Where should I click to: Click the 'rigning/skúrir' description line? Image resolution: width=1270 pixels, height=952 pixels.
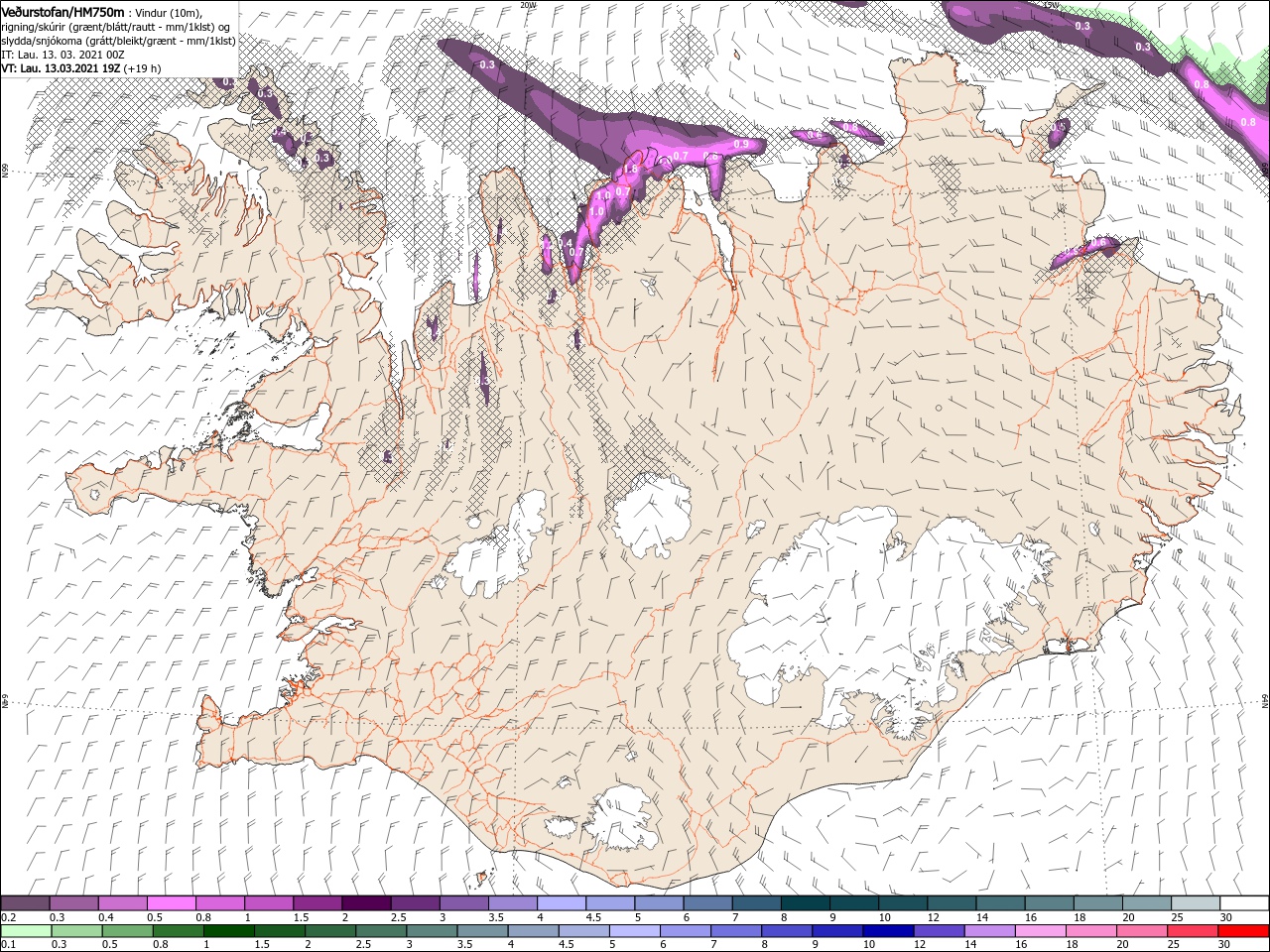[x=116, y=26]
